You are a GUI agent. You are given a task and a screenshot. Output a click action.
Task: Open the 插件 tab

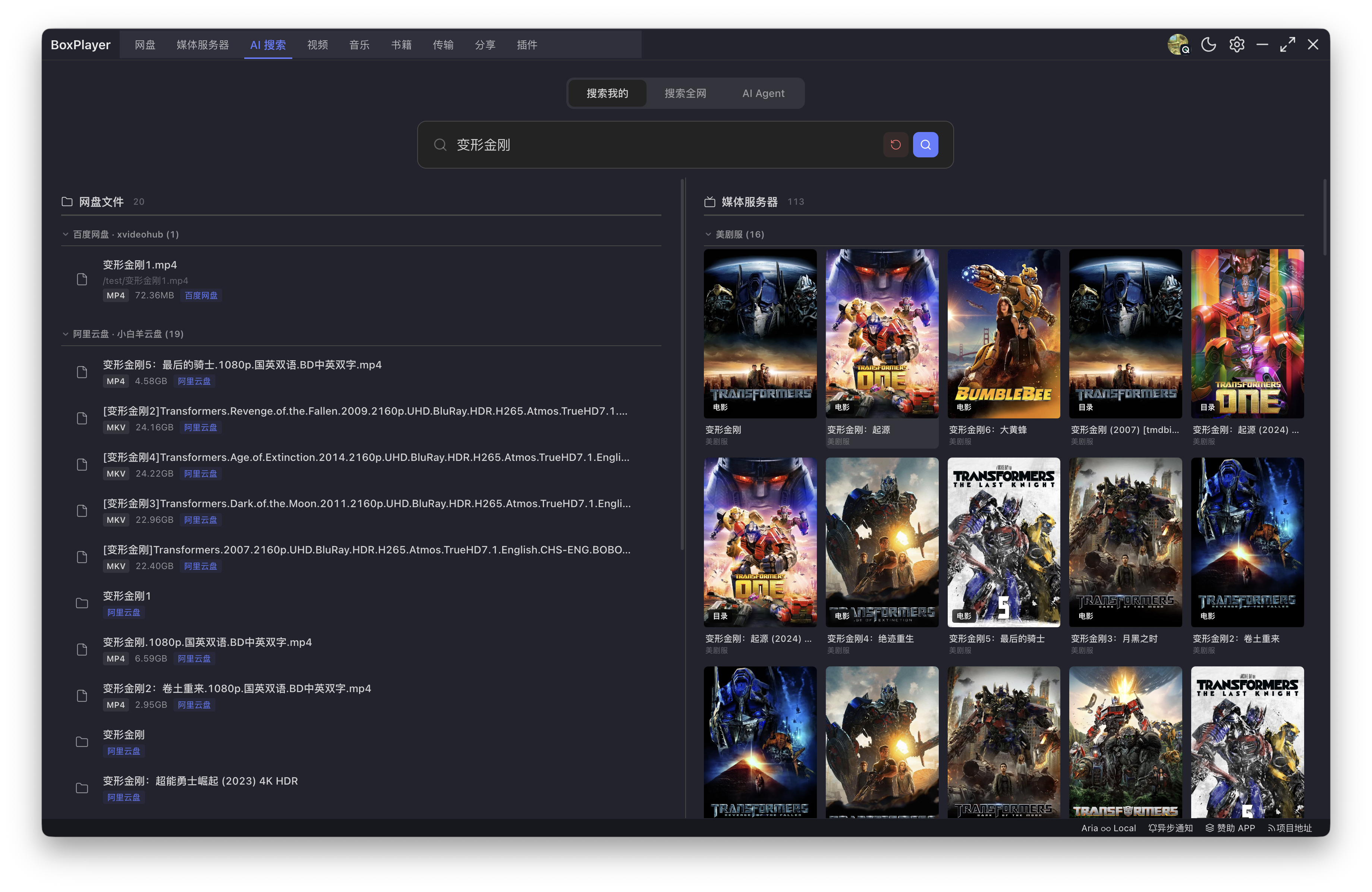pyautogui.click(x=527, y=44)
